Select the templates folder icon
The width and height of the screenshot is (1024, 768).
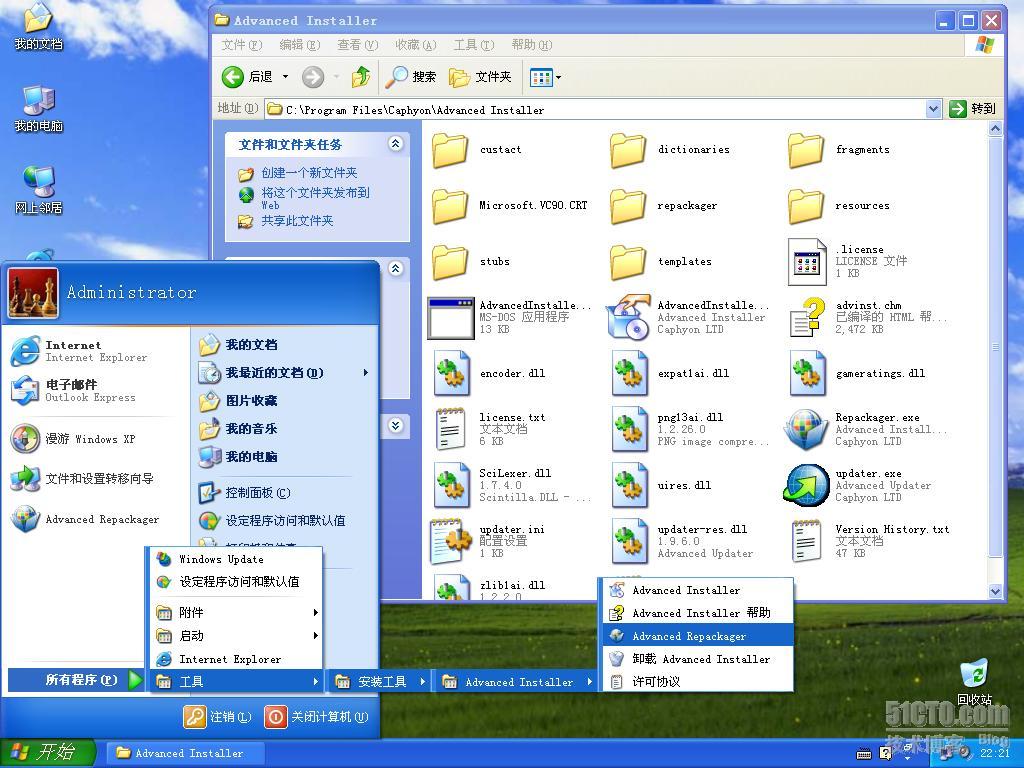(x=628, y=263)
